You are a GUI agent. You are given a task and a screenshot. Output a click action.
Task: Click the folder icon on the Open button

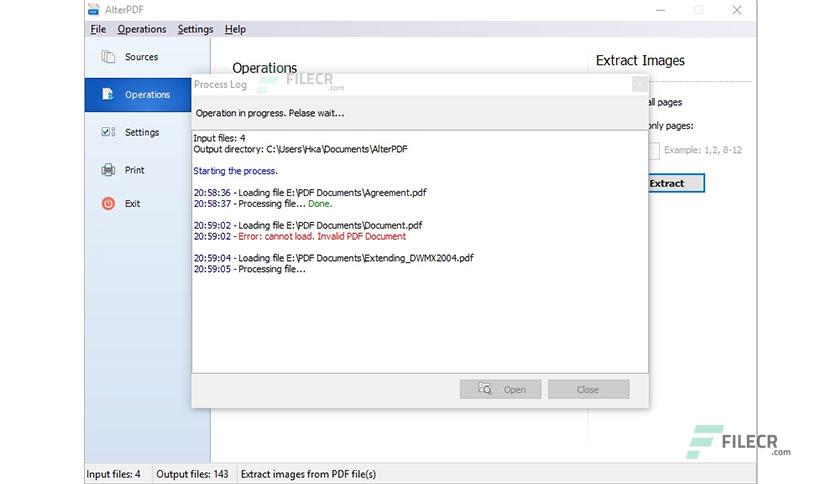pyautogui.click(x=485, y=389)
